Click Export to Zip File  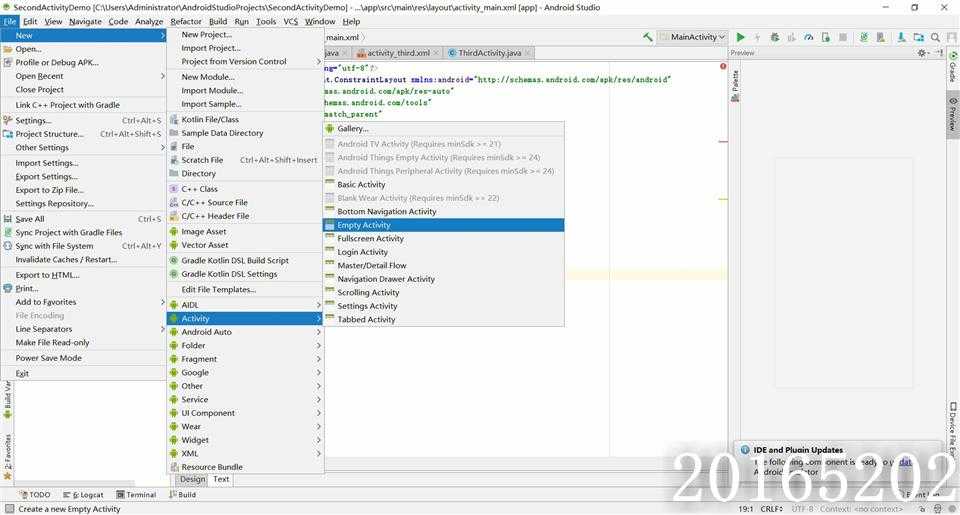coord(84,190)
